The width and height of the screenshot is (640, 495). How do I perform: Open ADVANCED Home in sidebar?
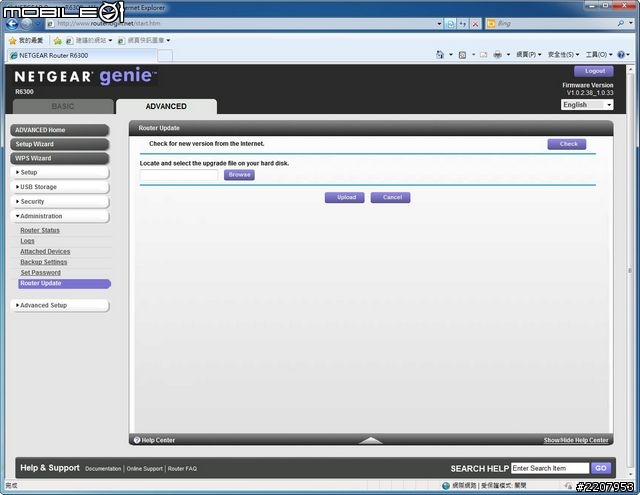[x=60, y=130]
